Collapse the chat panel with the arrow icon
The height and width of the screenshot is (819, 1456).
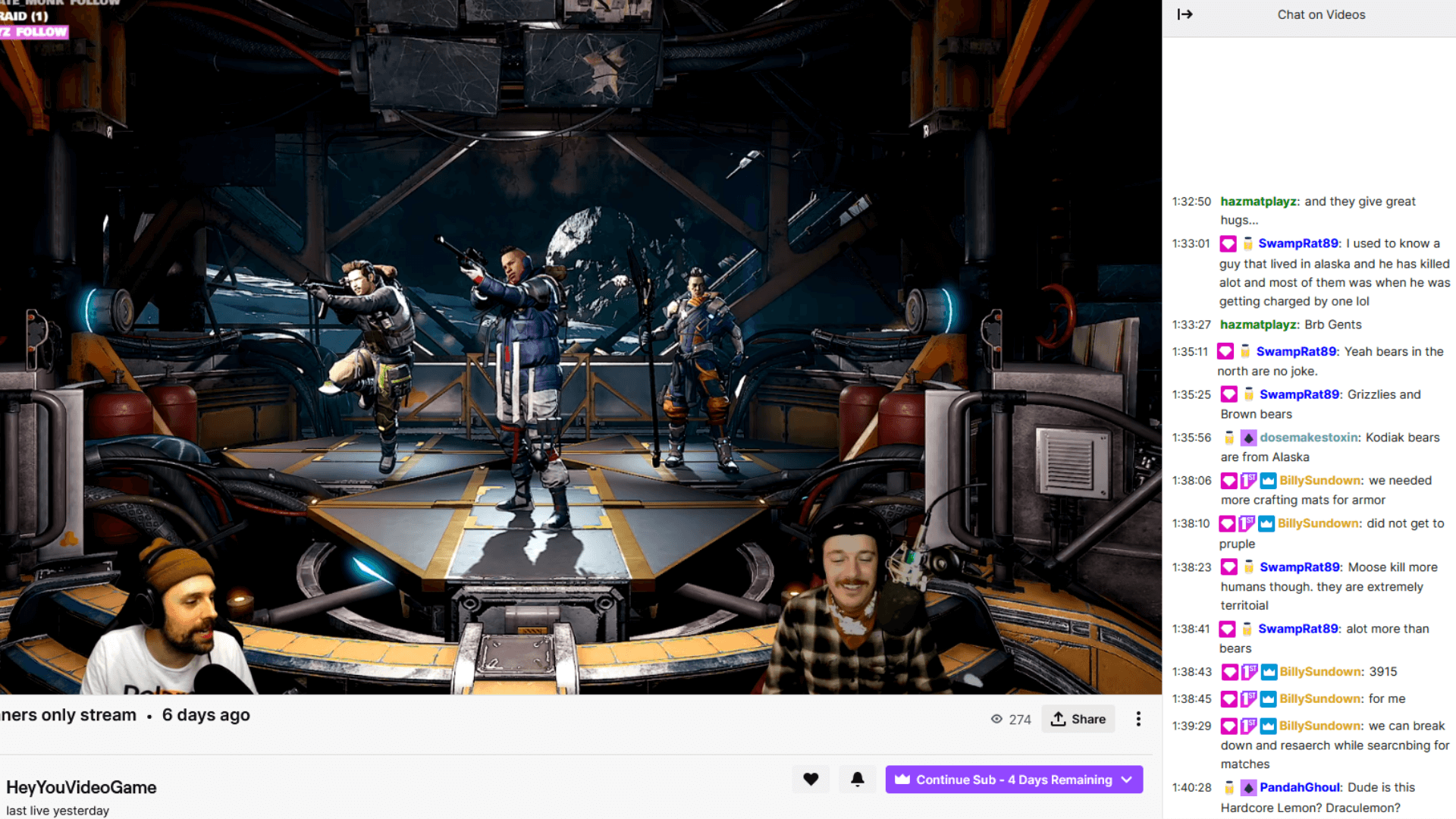point(1185,14)
